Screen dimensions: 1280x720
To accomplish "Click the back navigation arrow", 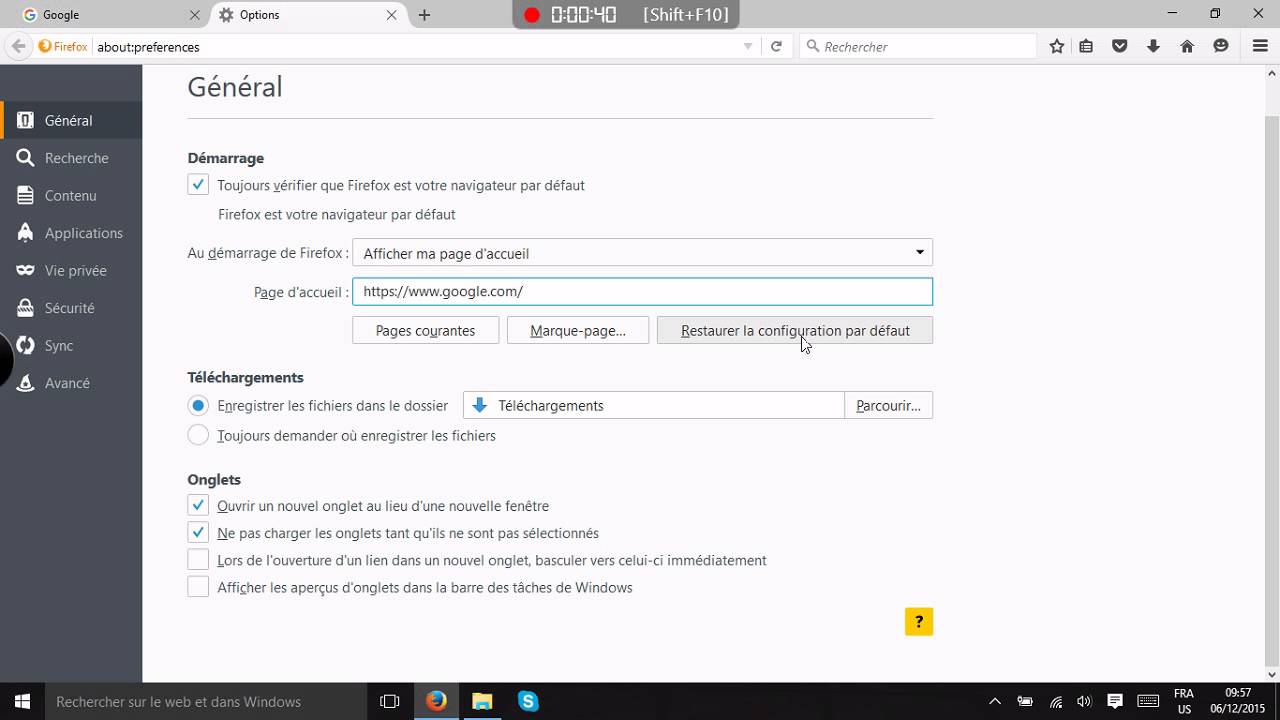I will tap(18, 46).
